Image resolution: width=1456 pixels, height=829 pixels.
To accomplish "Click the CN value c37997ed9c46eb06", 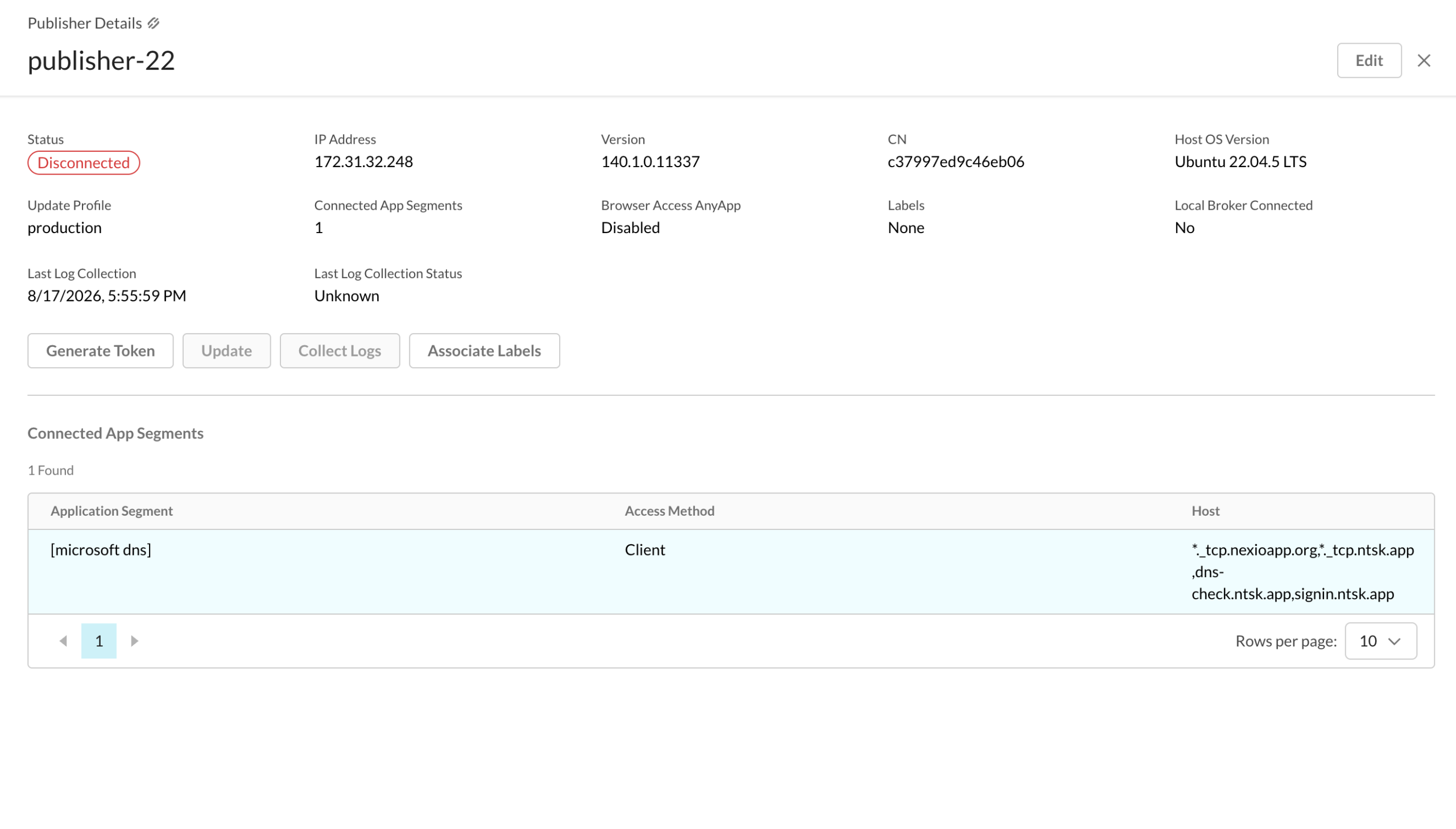I will click(x=955, y=161).
